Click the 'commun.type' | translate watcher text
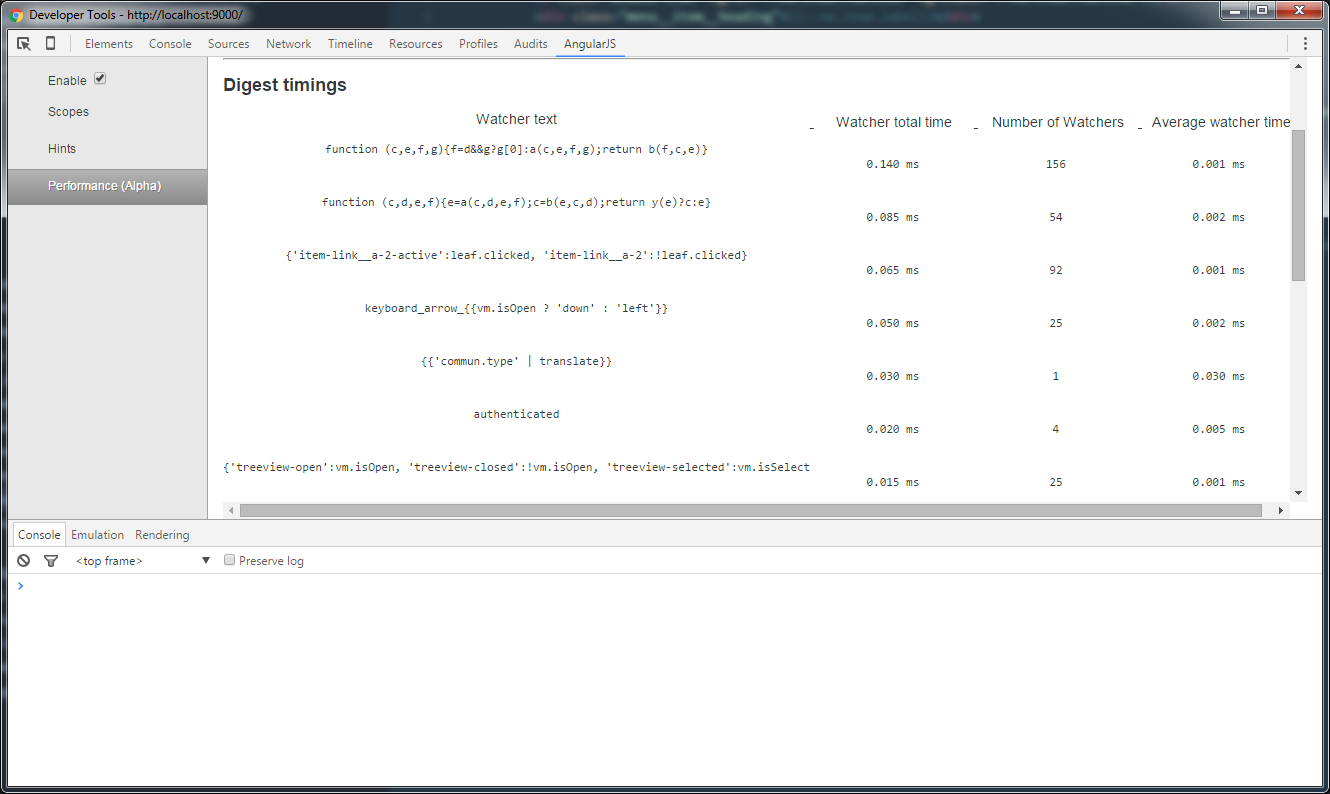Screen dimensions: 1330x794 coord(516,361)
